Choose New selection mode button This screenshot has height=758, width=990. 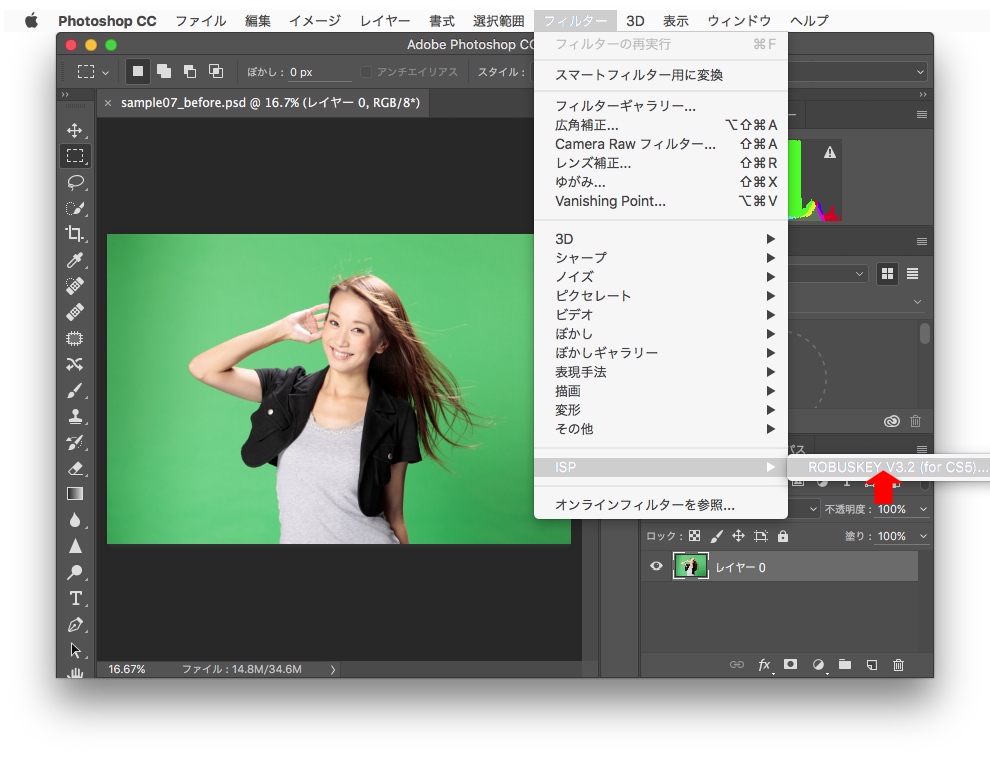coord(138,71)
